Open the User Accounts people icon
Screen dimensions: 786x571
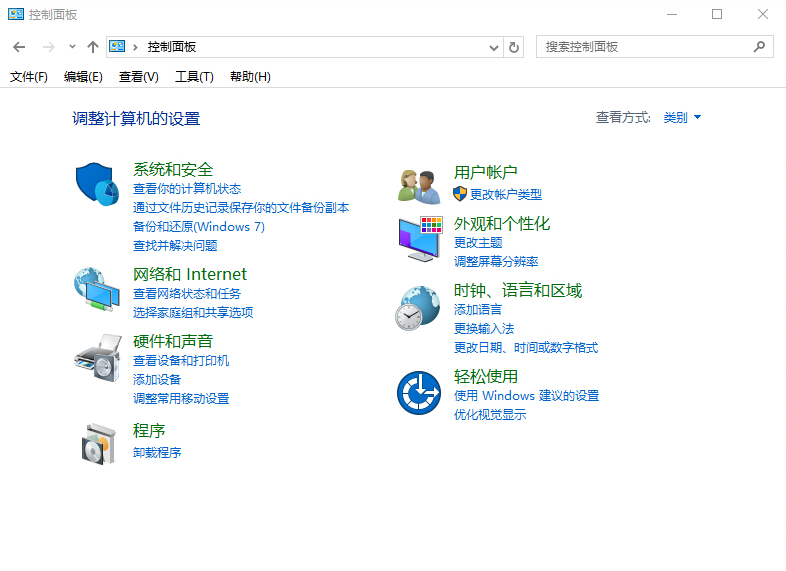coord(419,187)
